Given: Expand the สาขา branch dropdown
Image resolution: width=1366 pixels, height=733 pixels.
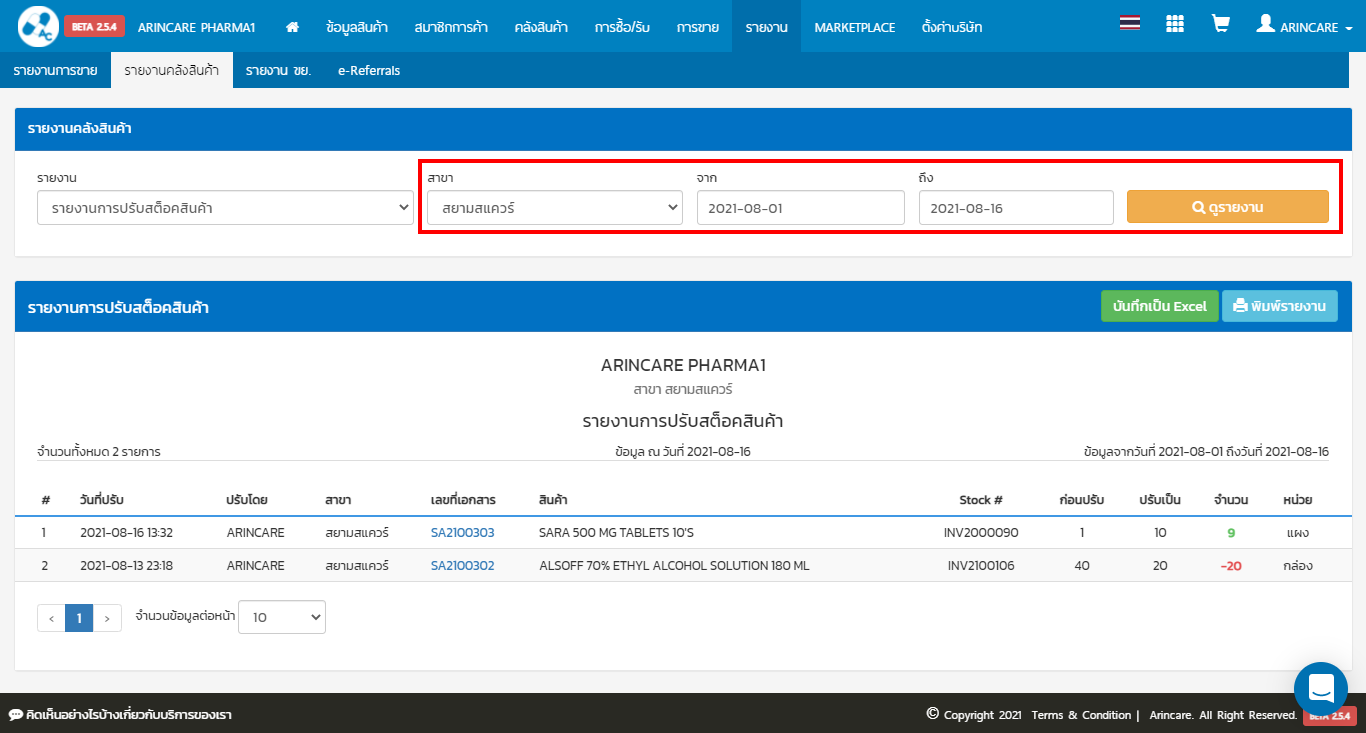Looking at the screenshot, I should [x=555, y=208].
